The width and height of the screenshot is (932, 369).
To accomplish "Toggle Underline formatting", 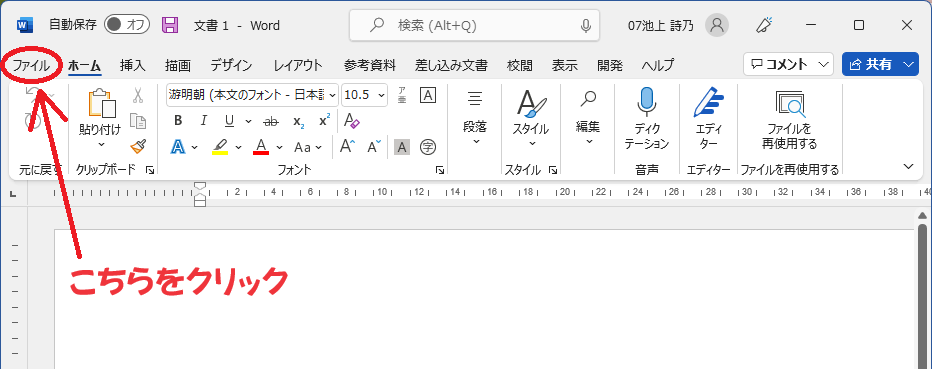I will point(229,121).
